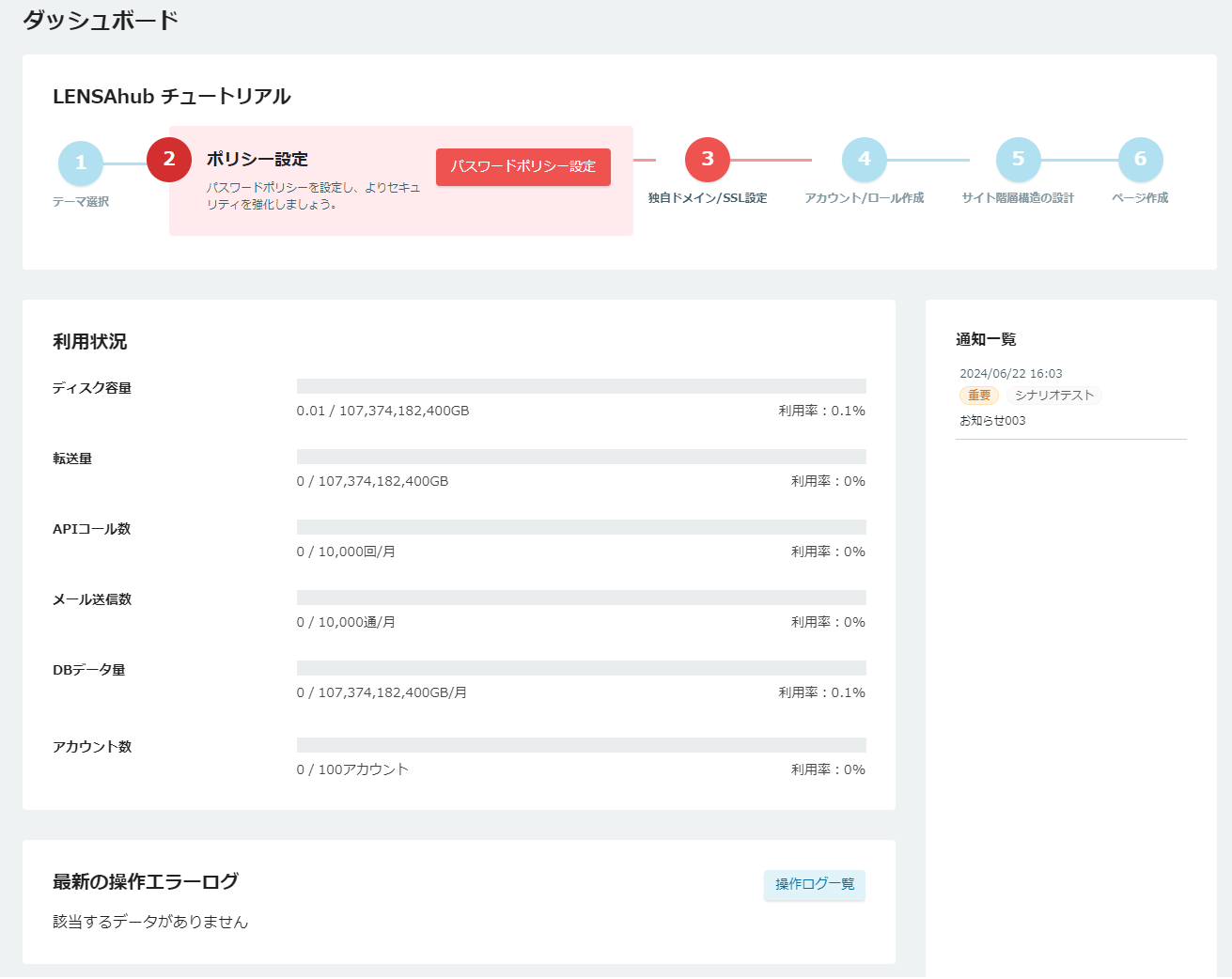Click the メール送信数 usage progress bar

pos(582,598)
